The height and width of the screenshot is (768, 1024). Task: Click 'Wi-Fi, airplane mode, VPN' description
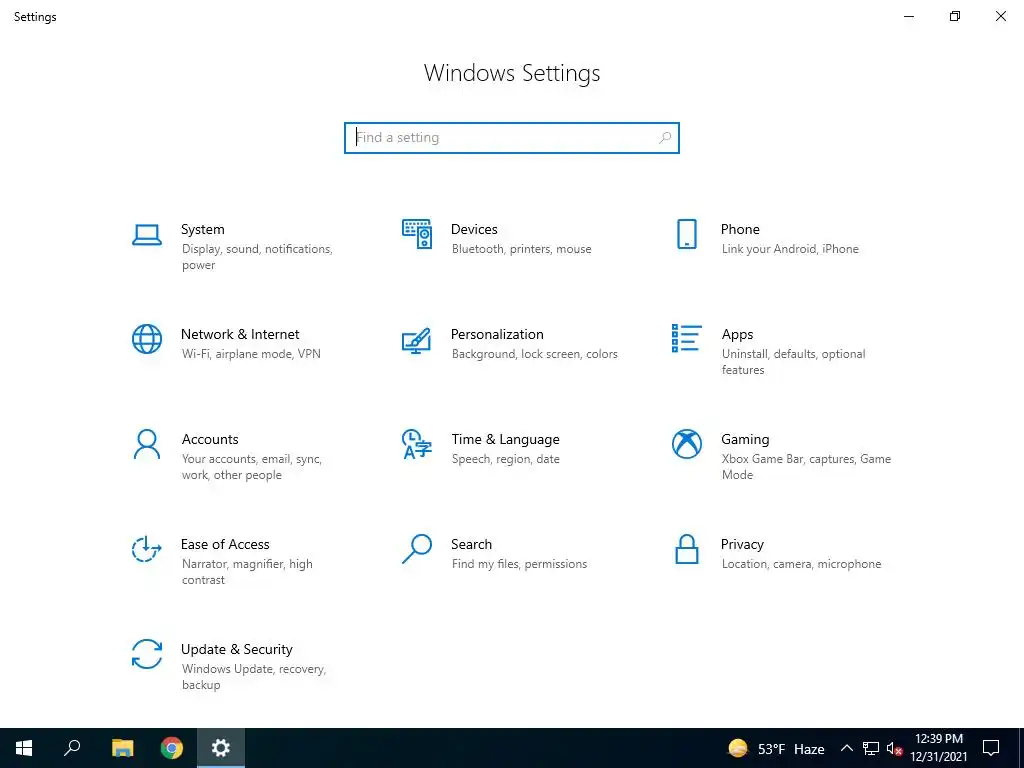pos(251,354)
